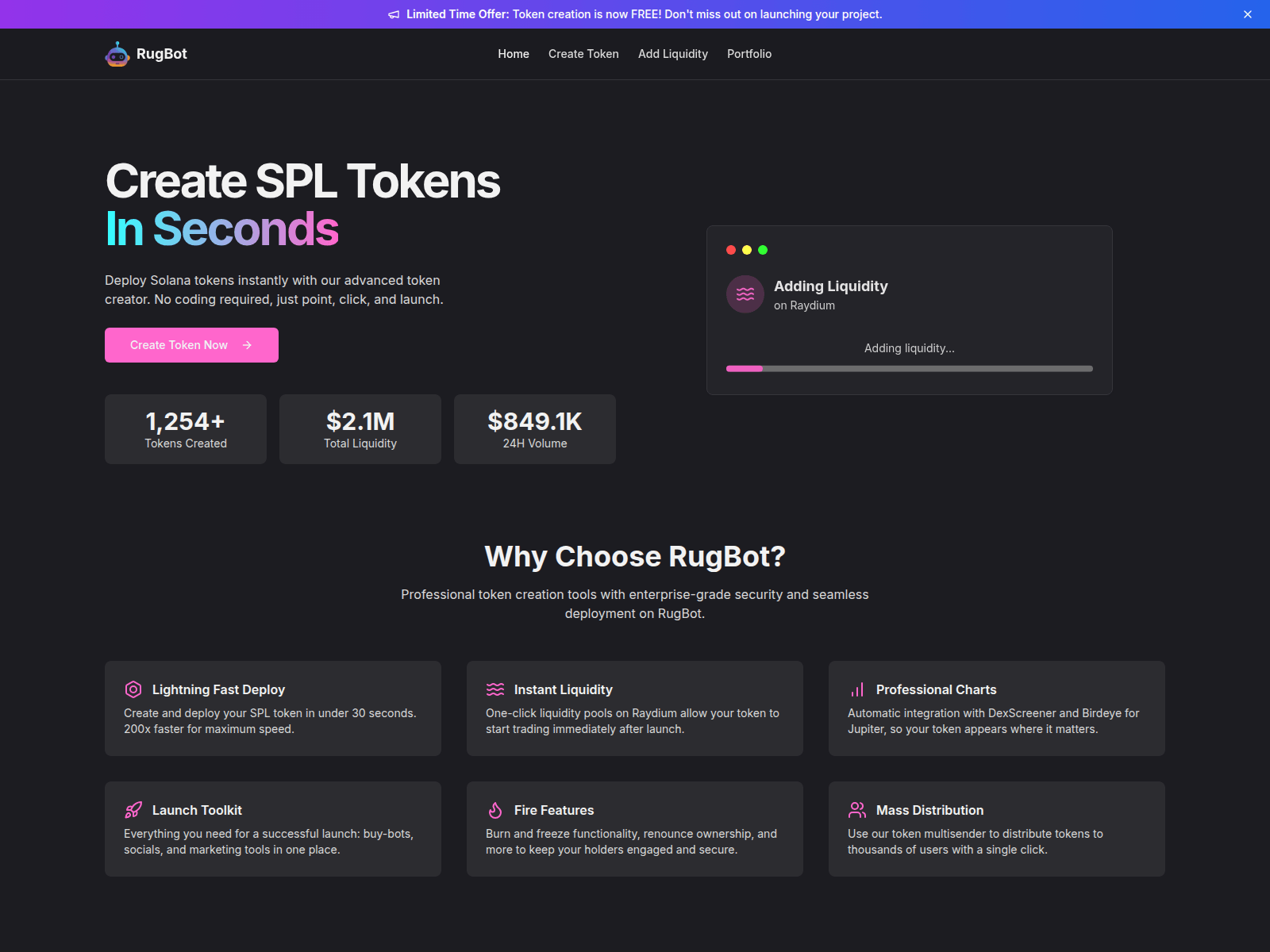Click the Instant Liquidity waves icon

point(495,689)
